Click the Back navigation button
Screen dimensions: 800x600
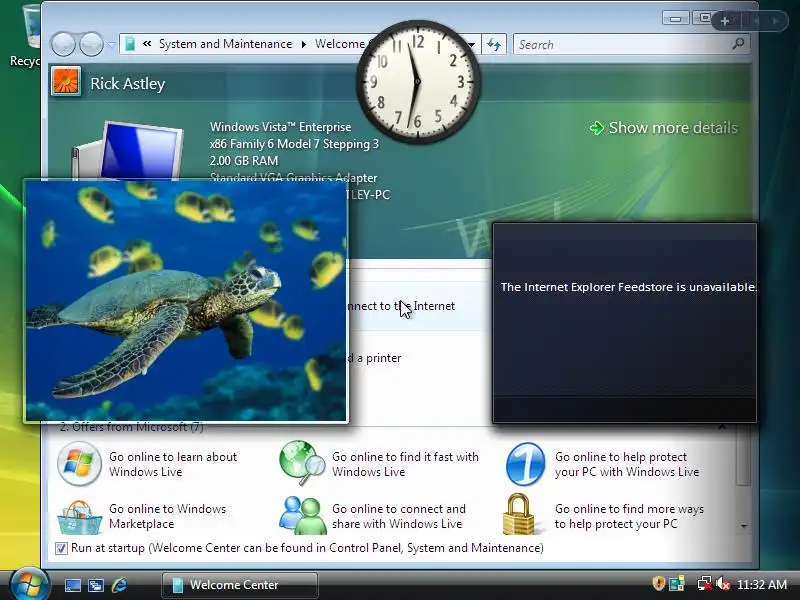coord(63,44)
